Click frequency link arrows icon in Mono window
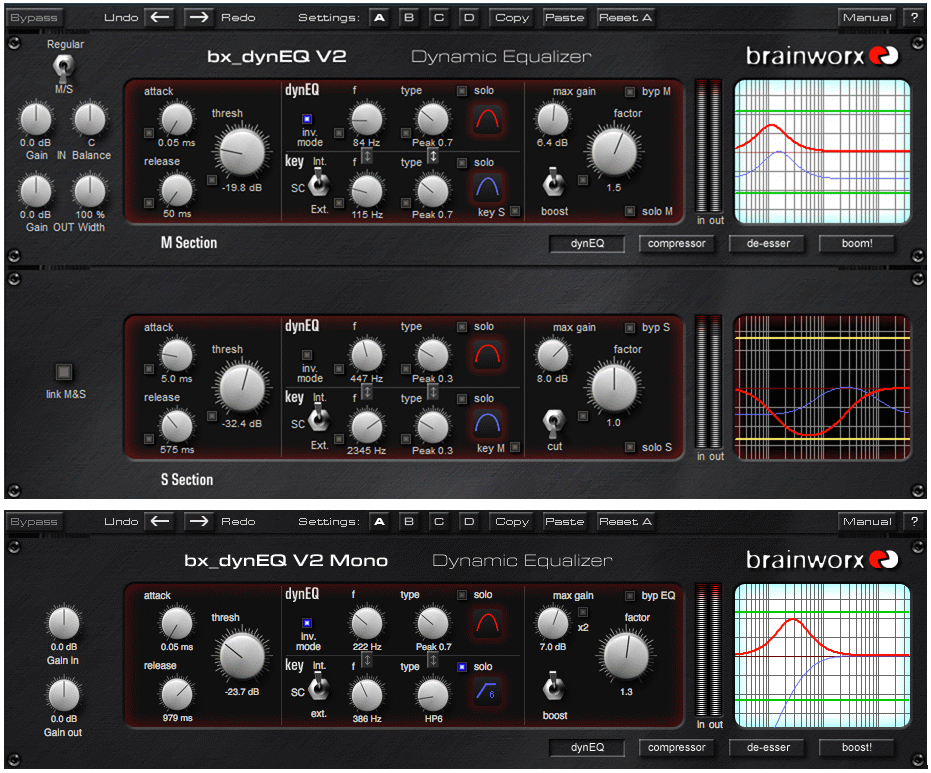Screen dimensions: 931x773 (x=368, y=660)
